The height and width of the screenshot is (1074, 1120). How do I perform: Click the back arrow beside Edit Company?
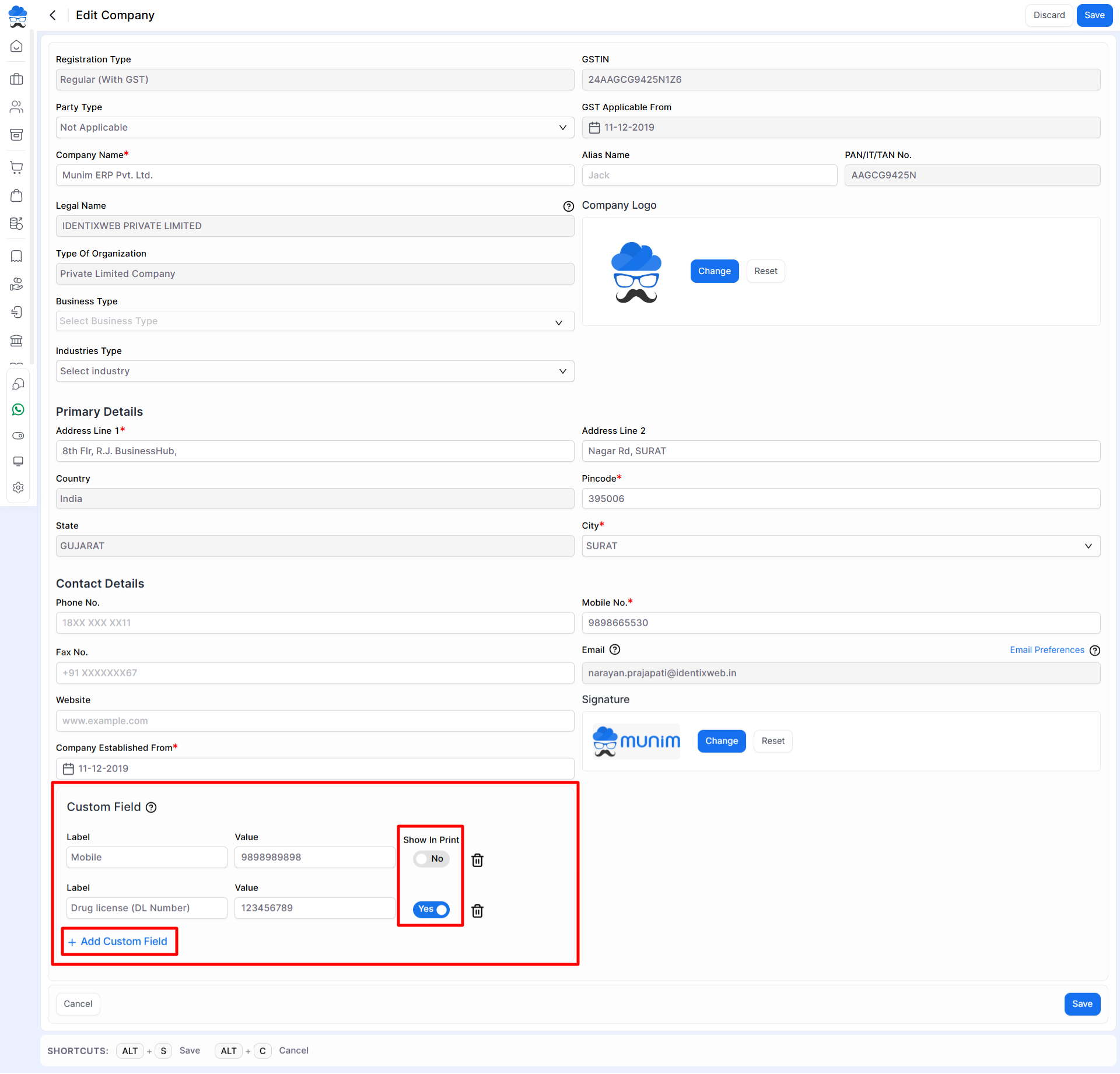pyautogui.click(x=53, y=15)
